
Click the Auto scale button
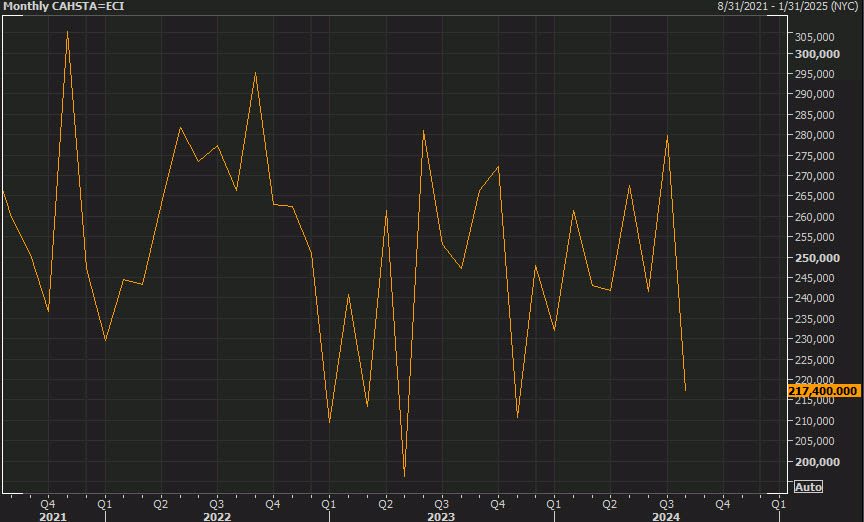(808, 487)
